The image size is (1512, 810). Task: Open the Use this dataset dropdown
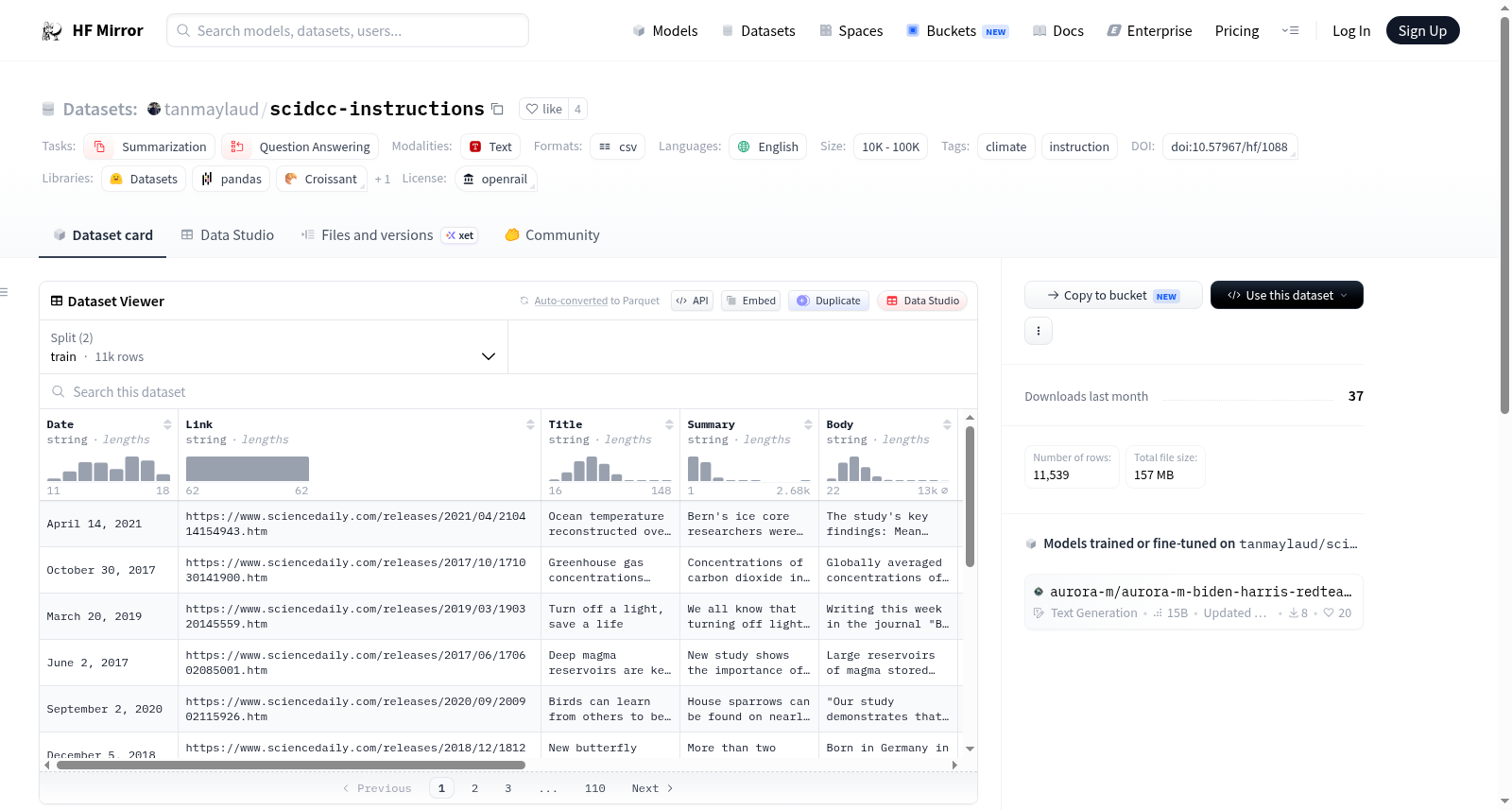click(1287, 295)
